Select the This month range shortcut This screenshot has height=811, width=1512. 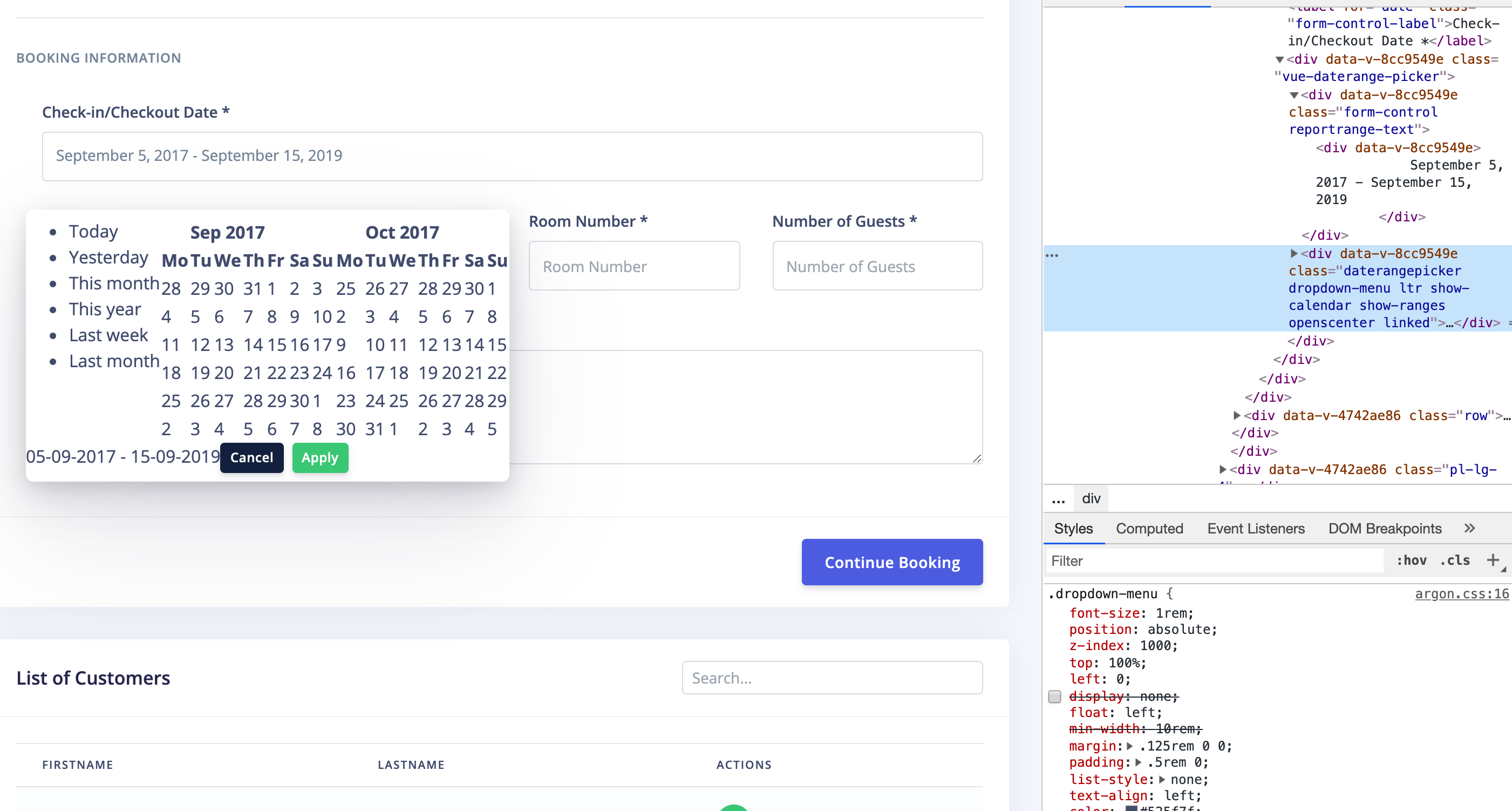[x=114, y=283]
